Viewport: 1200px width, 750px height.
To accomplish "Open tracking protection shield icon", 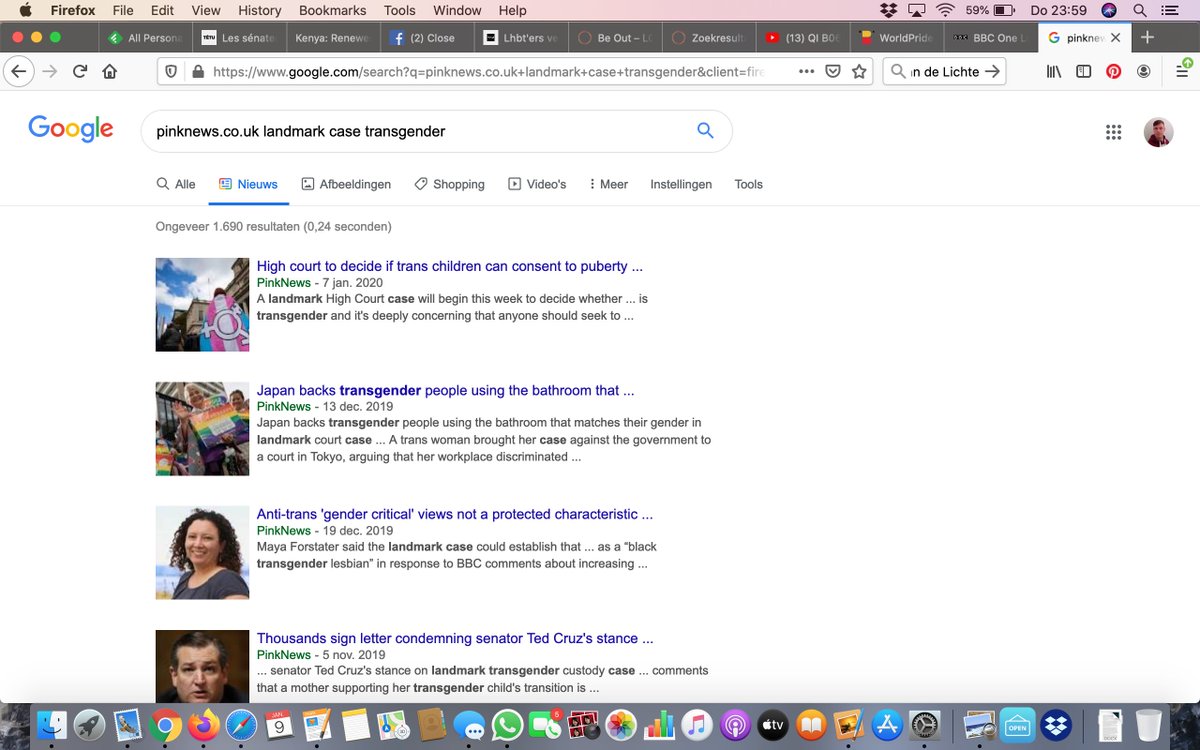I will click(x=171, y=72).
